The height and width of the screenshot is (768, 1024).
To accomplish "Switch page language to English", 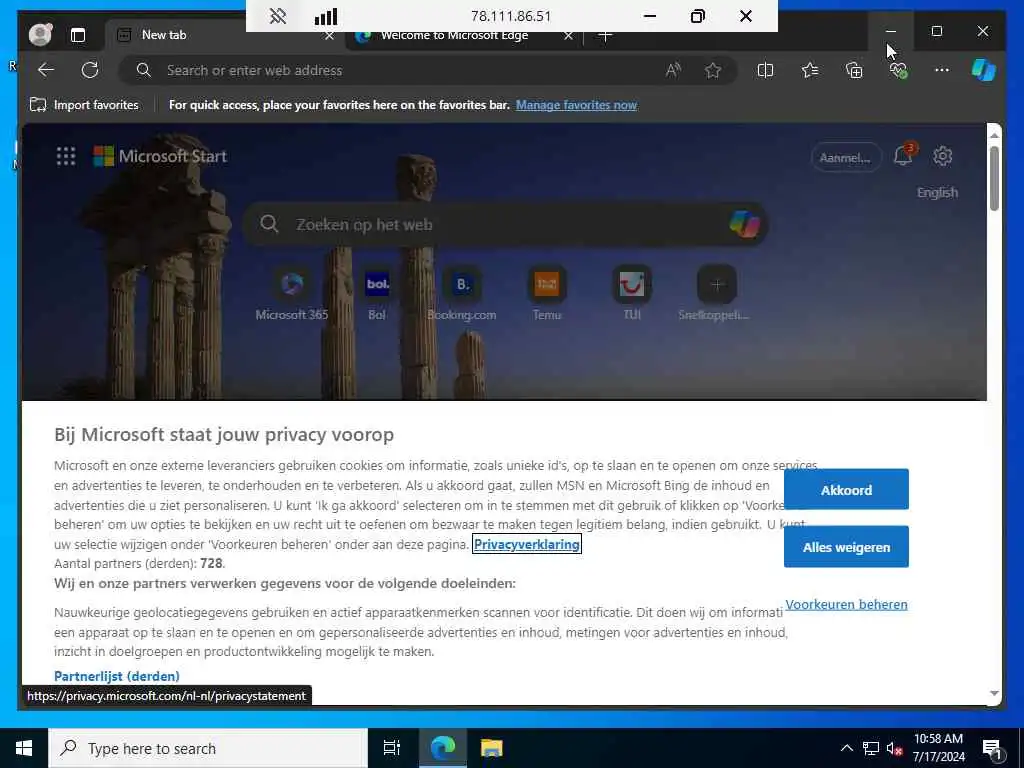I will (x=937, y=193).
